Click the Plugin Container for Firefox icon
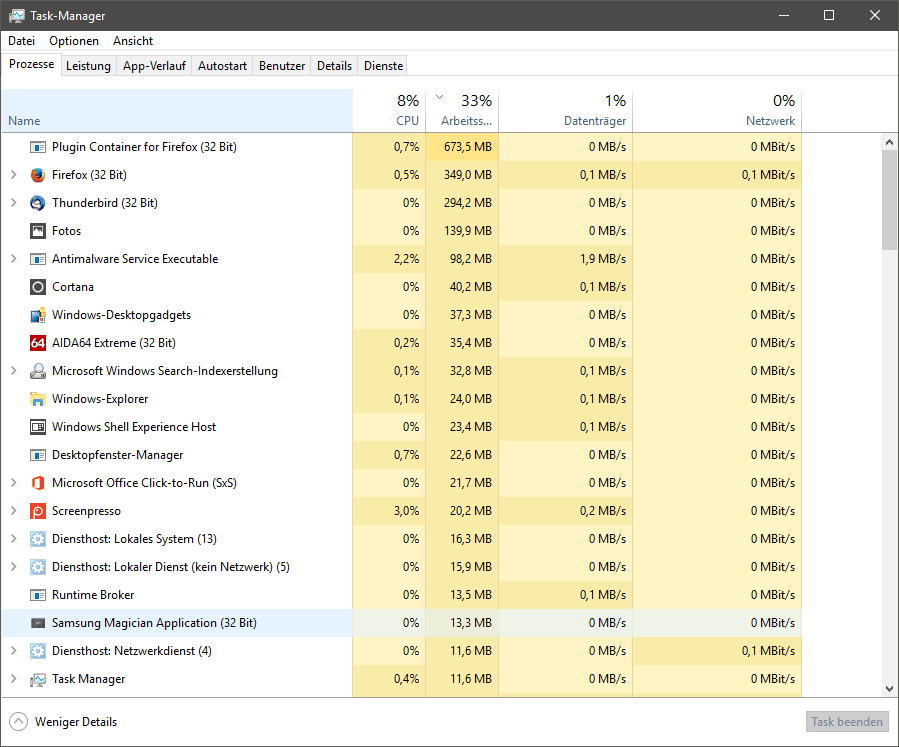Image resolution: width=899 pixels, height=747 pixels. click(38, 147)
